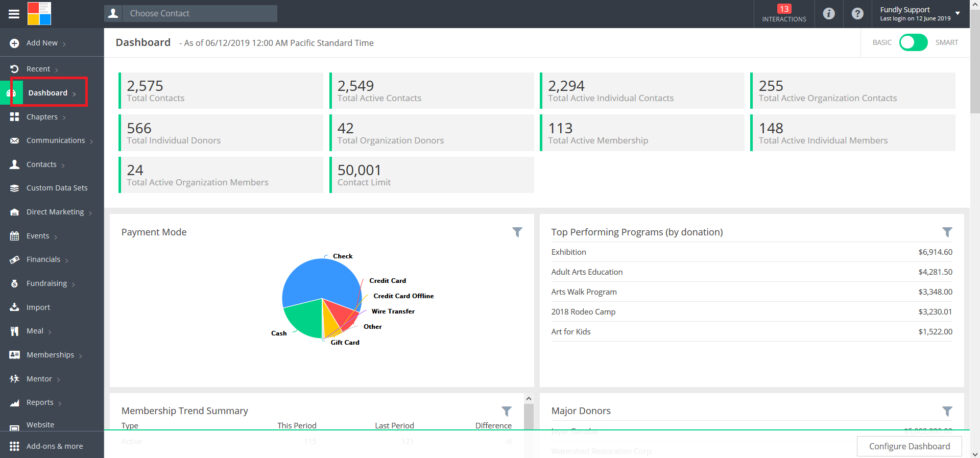Click the Memberships card icon

coord(14,355)
